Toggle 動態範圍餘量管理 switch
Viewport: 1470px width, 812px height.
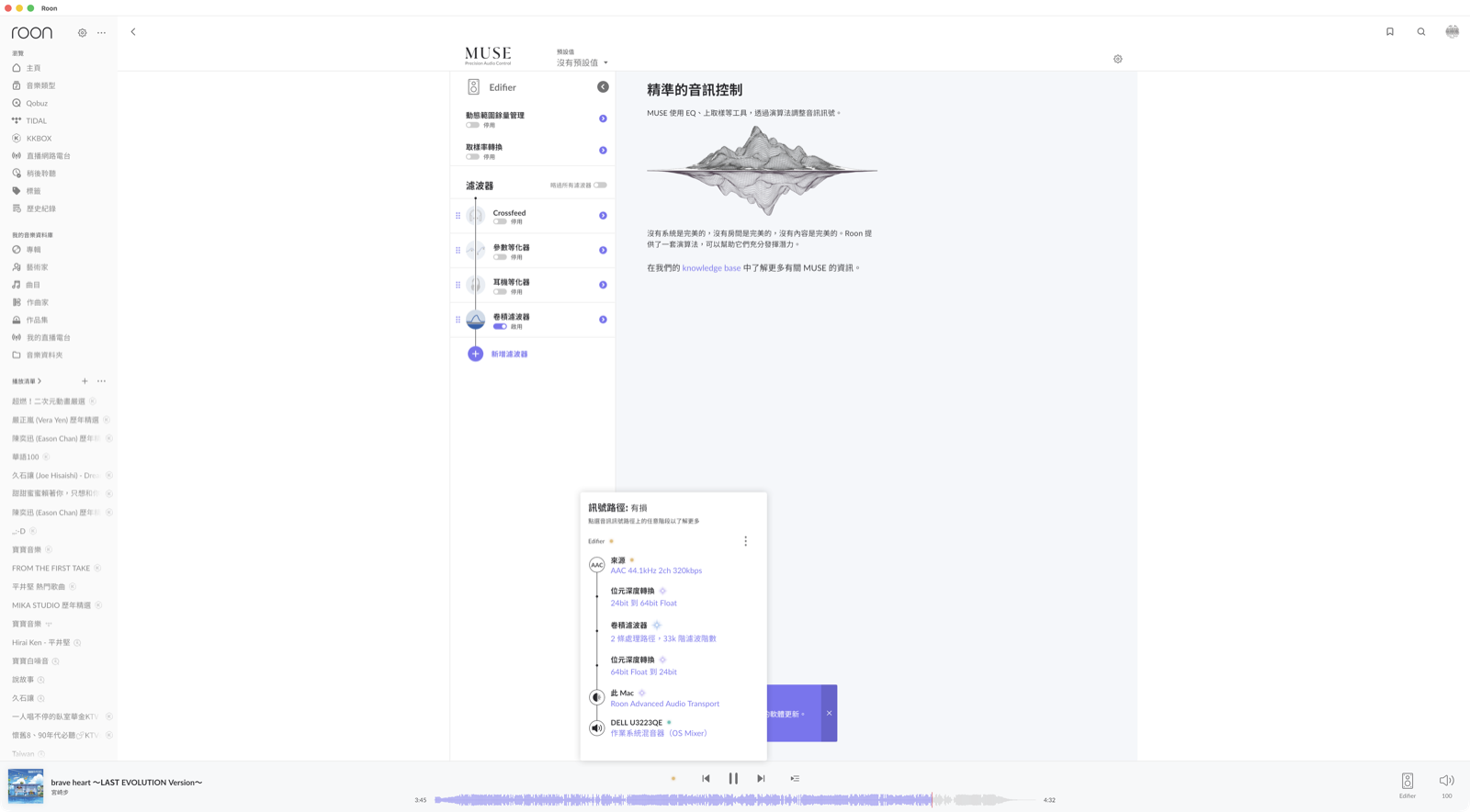pyautogui.click(x=472, y=125)
